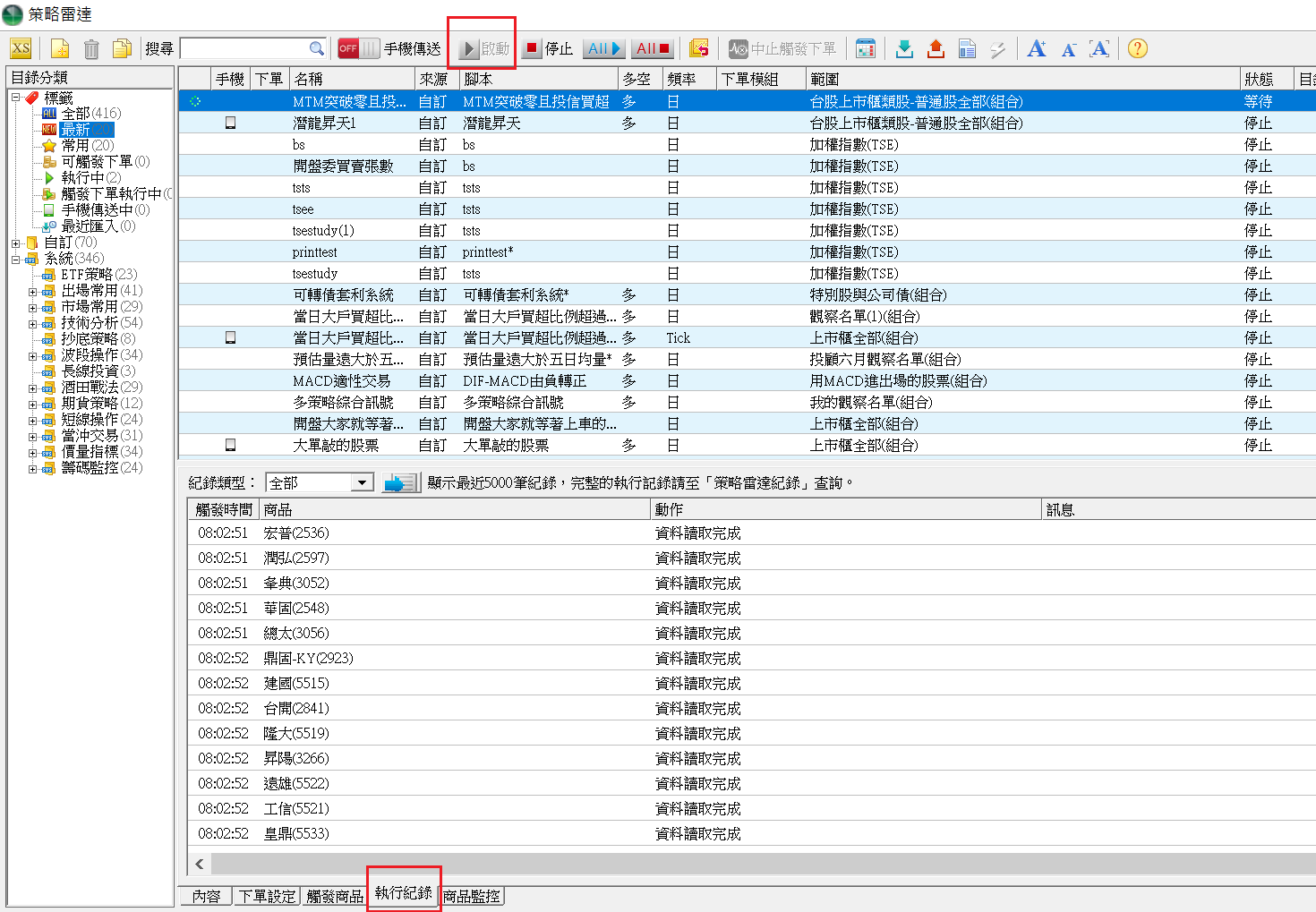This screenshot has height=912, width=1316.
Task: Click the teal import download icon
Action: pos(904,48)
